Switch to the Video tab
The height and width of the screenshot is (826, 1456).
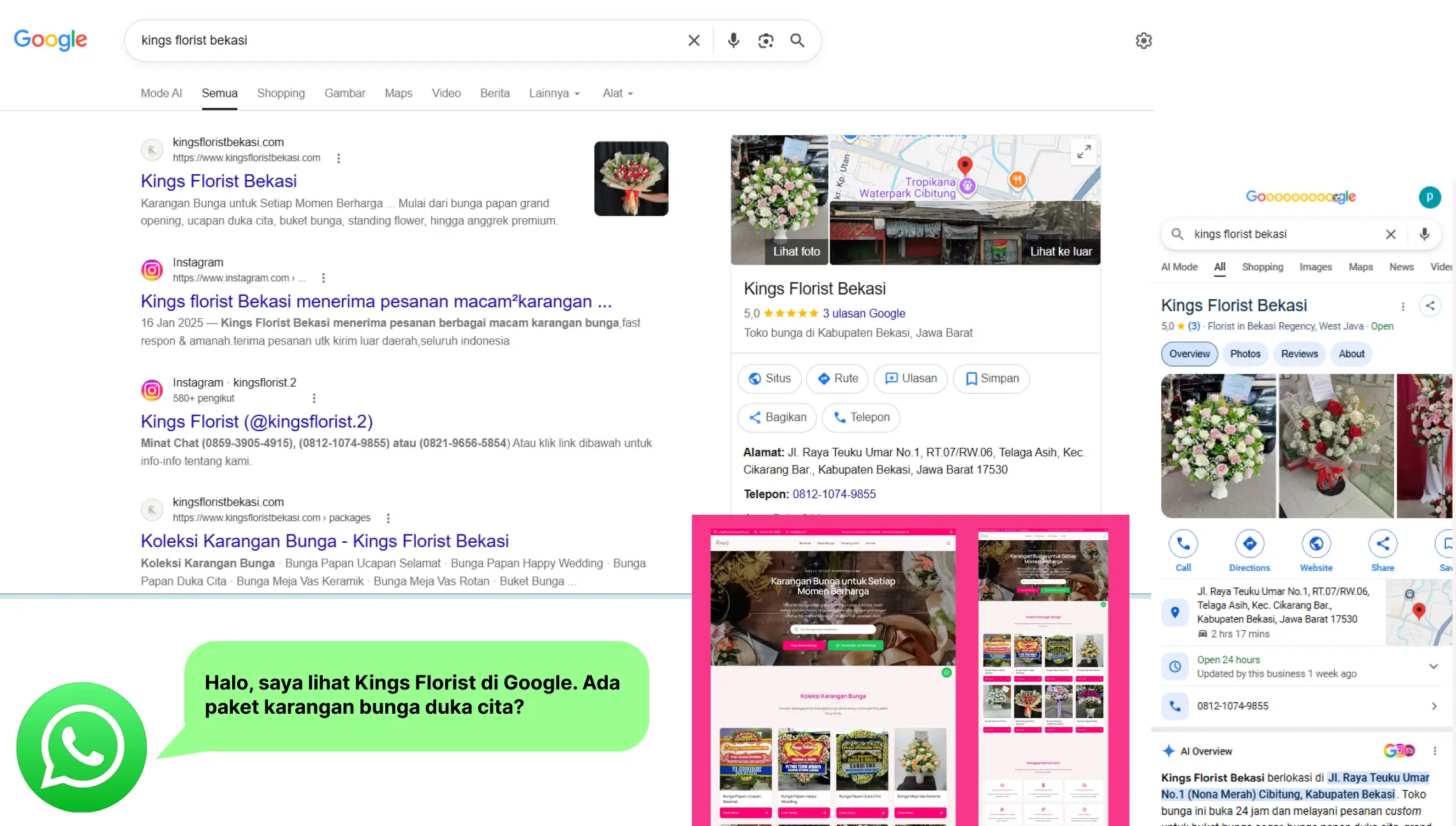pyautogui.click(x=446, y=93)
